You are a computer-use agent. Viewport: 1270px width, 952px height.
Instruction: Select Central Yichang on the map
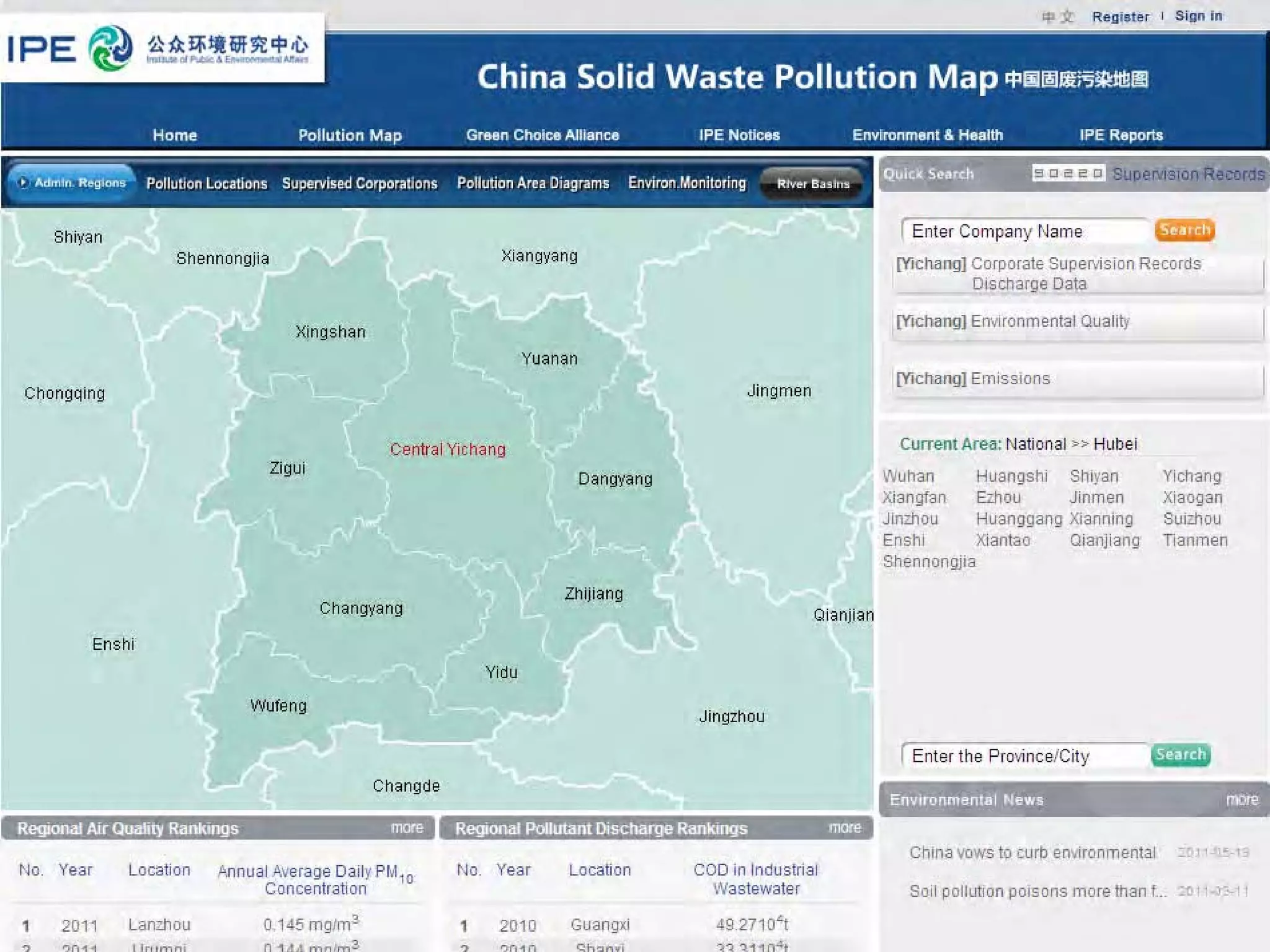pos(448,449)
